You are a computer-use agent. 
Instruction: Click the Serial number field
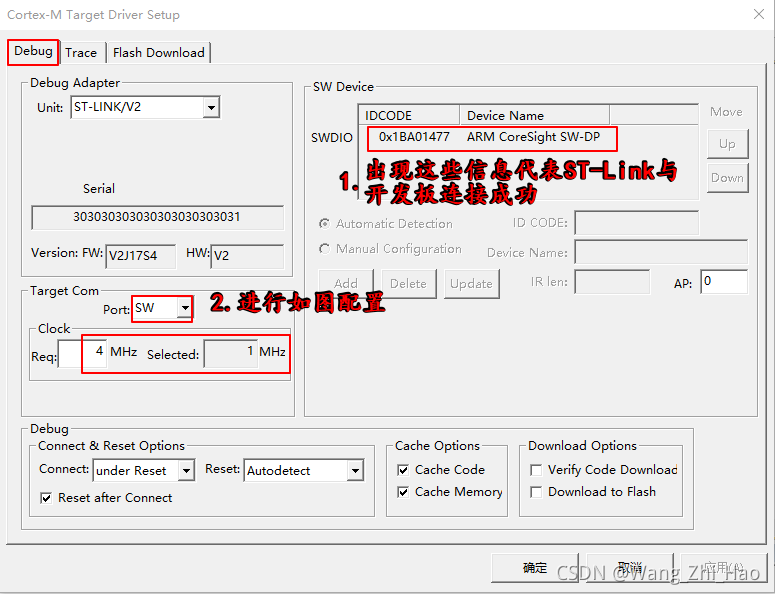click(x=157, y=217)
